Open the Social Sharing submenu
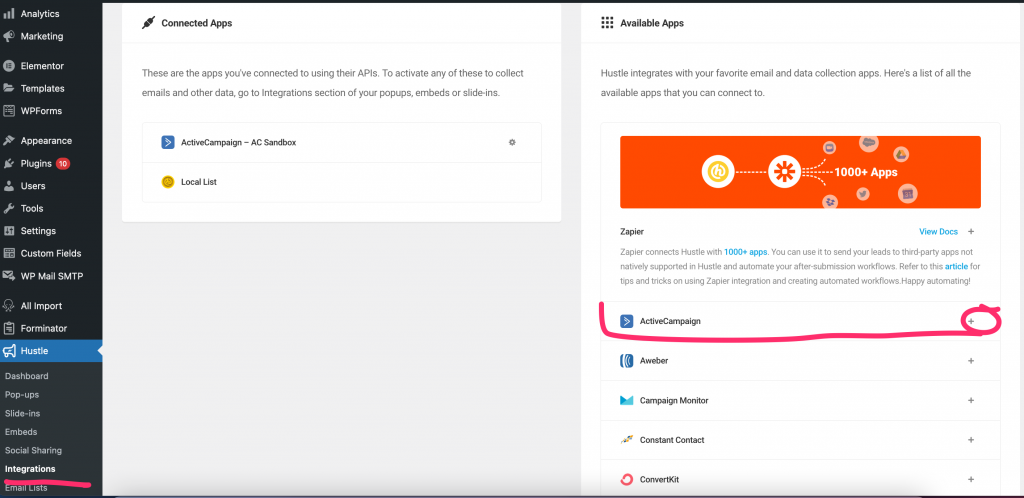Screen dimensions: 1024x498 33,450
